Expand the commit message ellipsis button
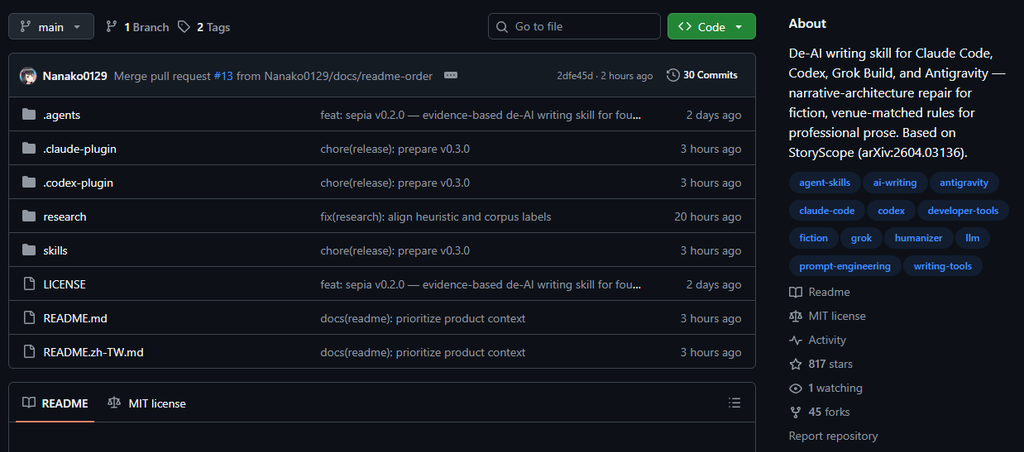Screen dimensions: 1024x452 [451, 75]
